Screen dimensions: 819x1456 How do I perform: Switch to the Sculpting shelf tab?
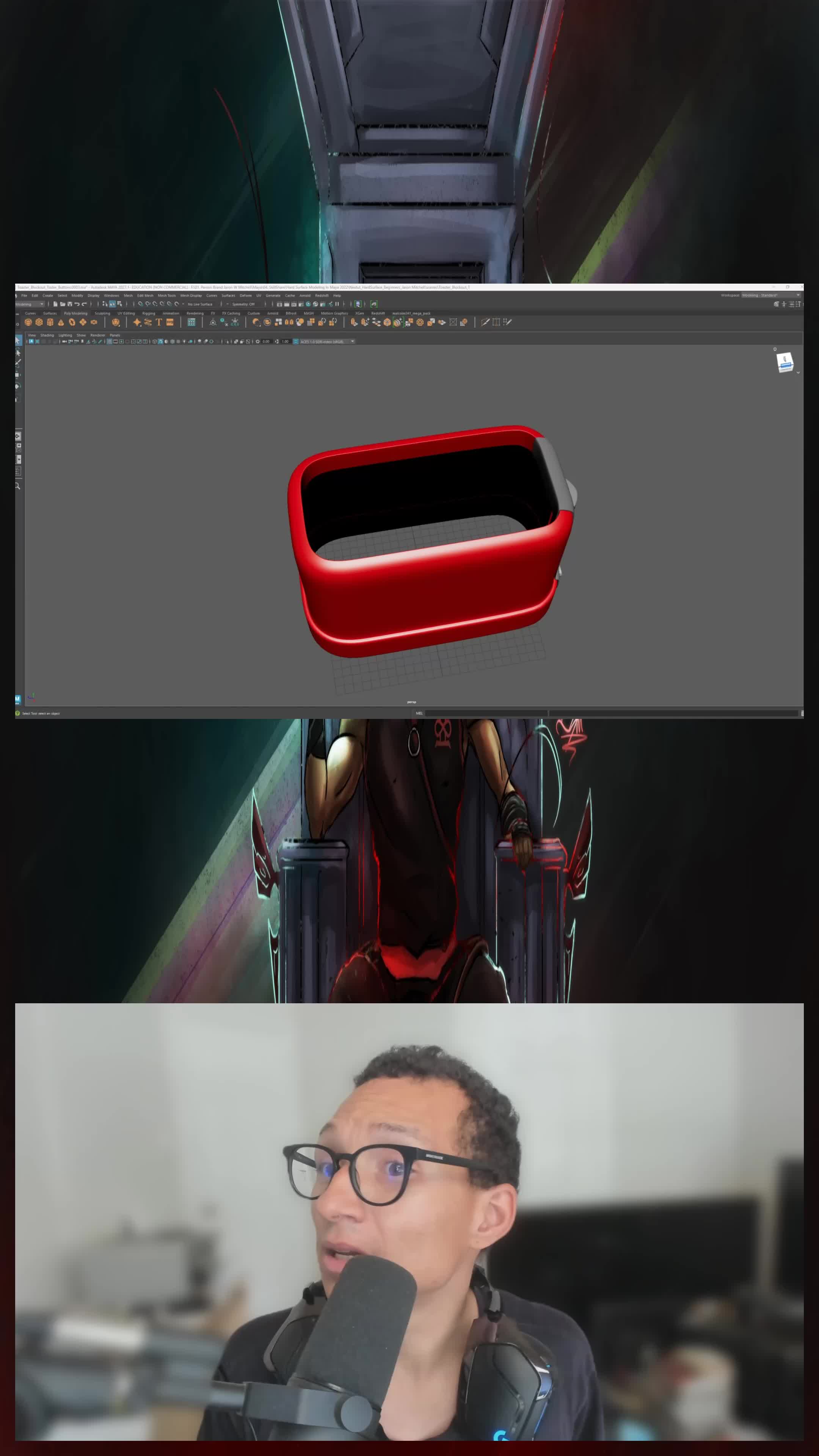102,313
